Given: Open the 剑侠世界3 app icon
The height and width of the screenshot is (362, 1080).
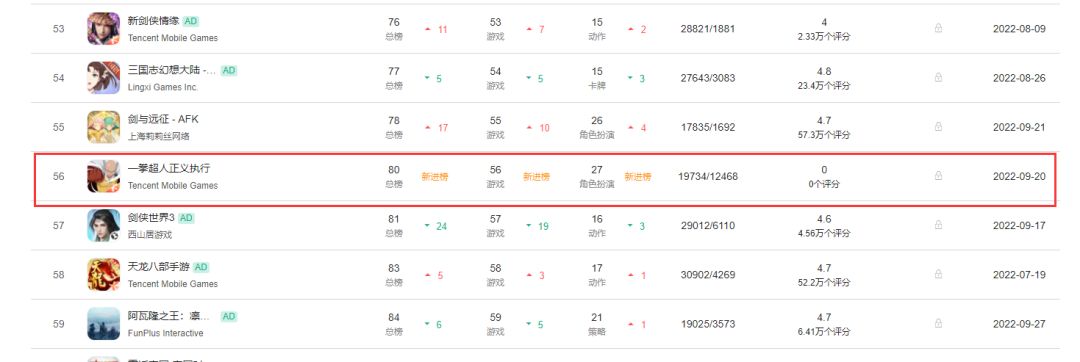Looking at the screenshot, I should coord(103,226).
